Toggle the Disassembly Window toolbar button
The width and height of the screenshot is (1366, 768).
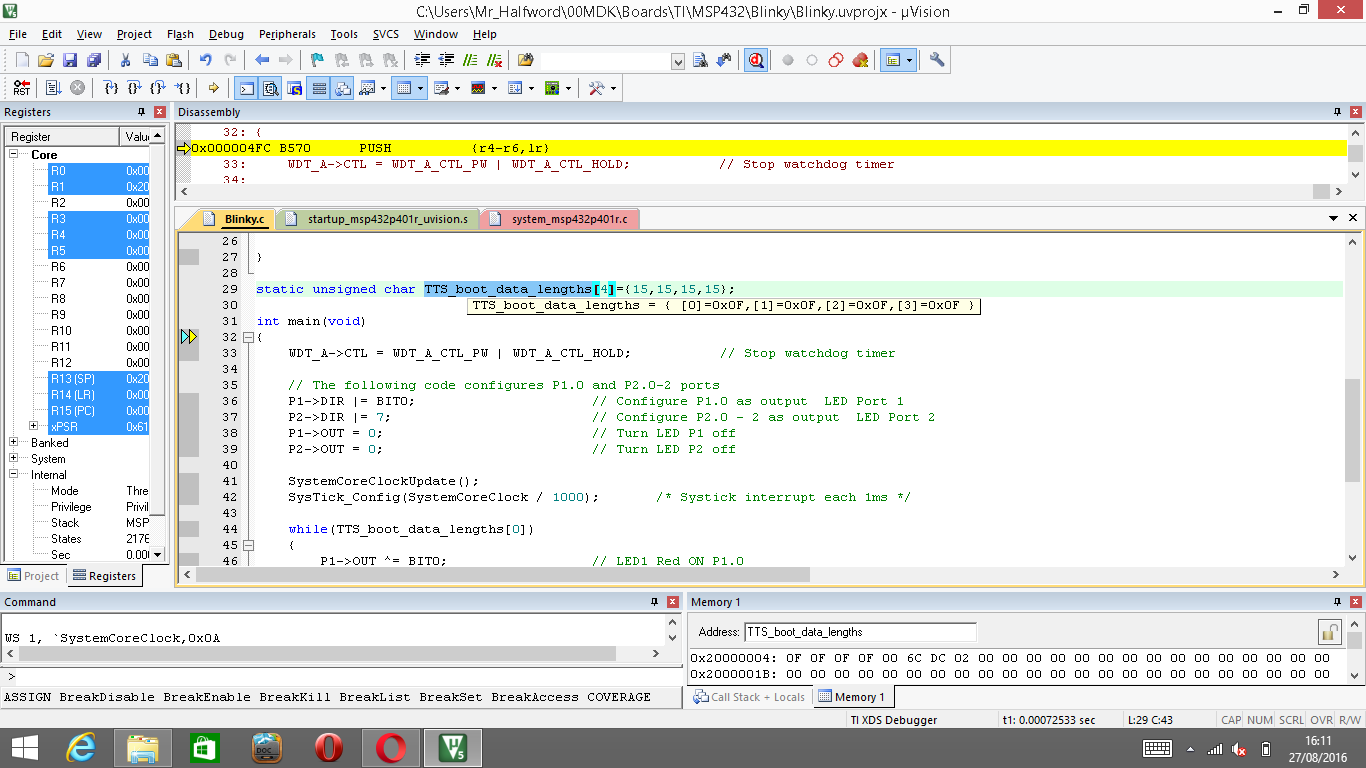270,88
